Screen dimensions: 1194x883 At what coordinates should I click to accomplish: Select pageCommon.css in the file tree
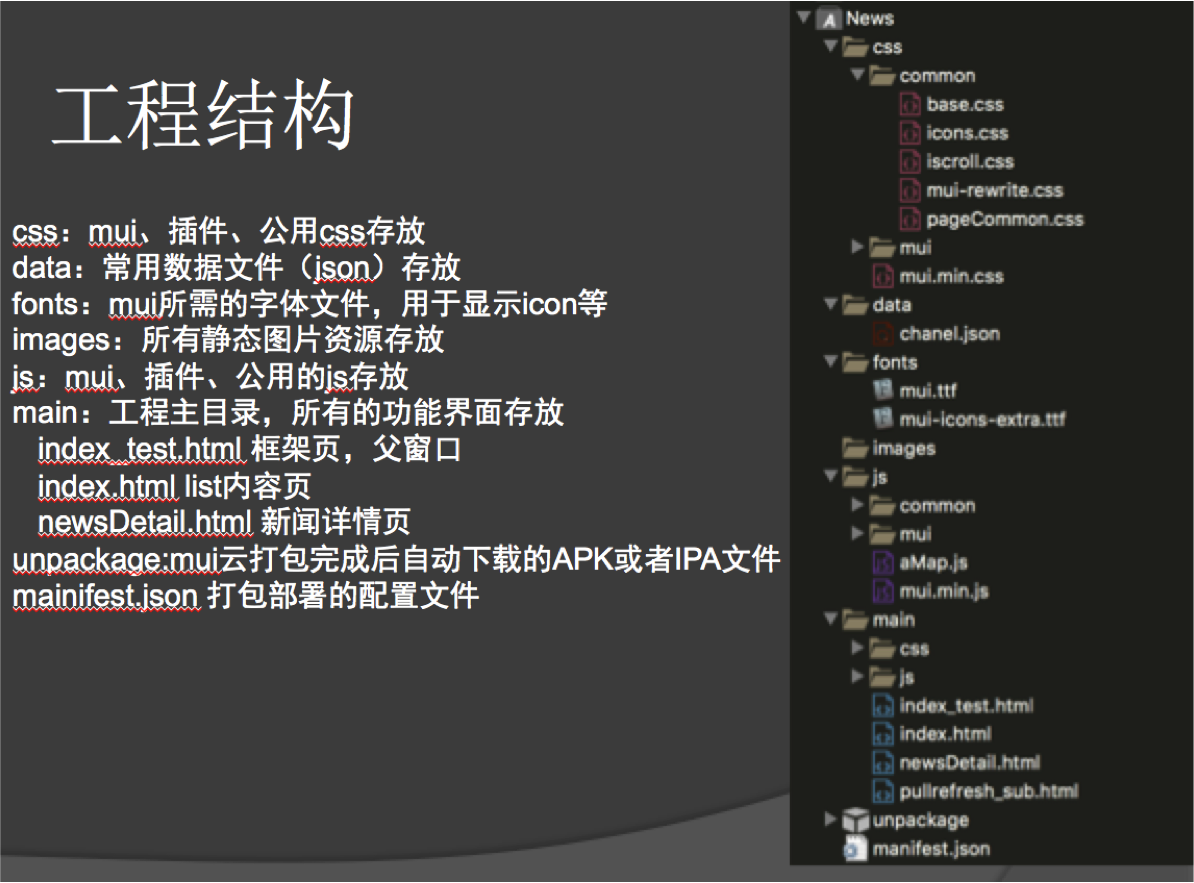tap(1004, 219)
